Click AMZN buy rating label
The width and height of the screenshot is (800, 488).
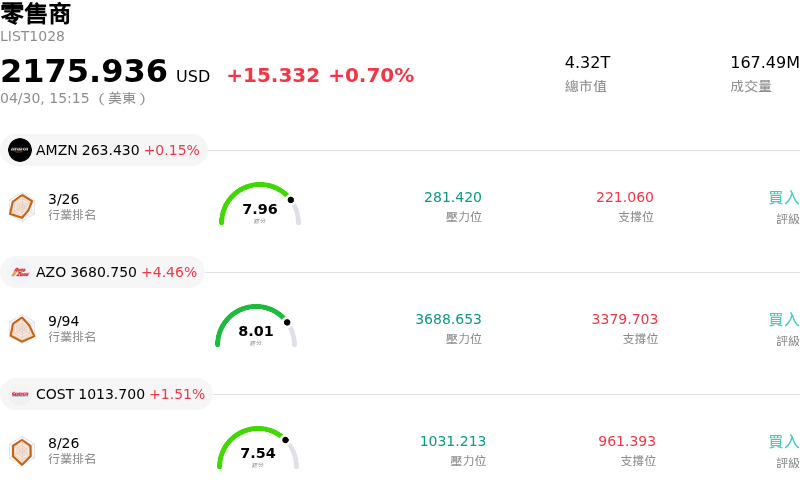pos(783,198)
